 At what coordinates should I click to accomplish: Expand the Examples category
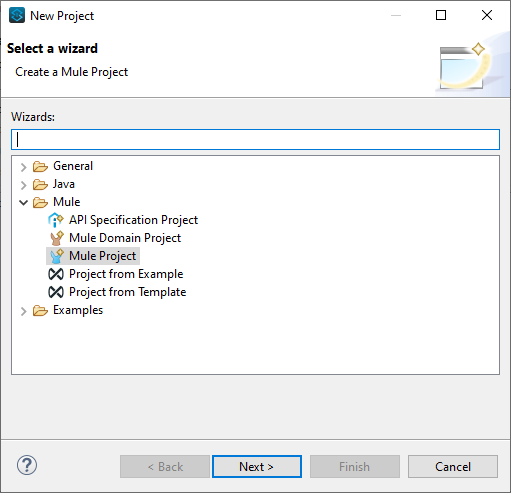(x=23, y=311)
